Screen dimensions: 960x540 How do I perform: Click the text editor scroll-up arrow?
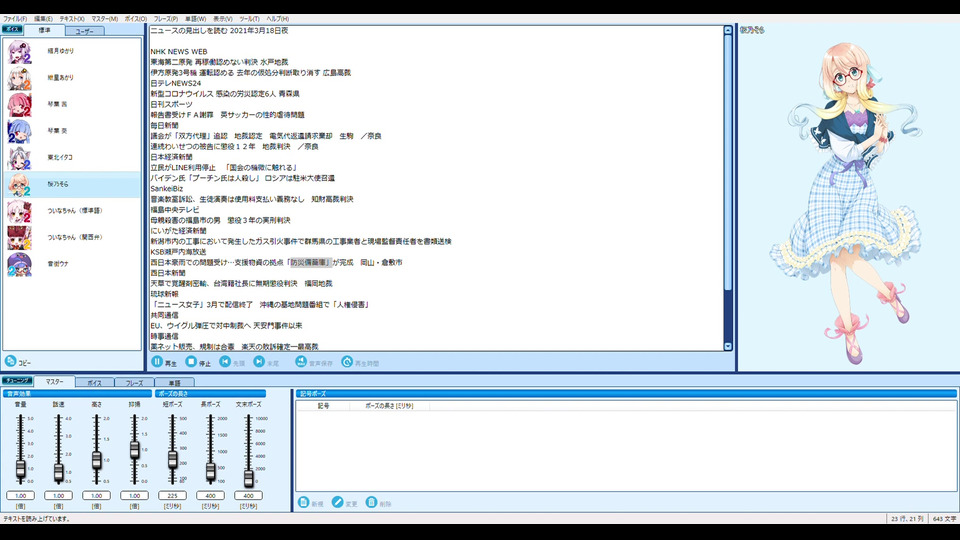pos(728,30)
